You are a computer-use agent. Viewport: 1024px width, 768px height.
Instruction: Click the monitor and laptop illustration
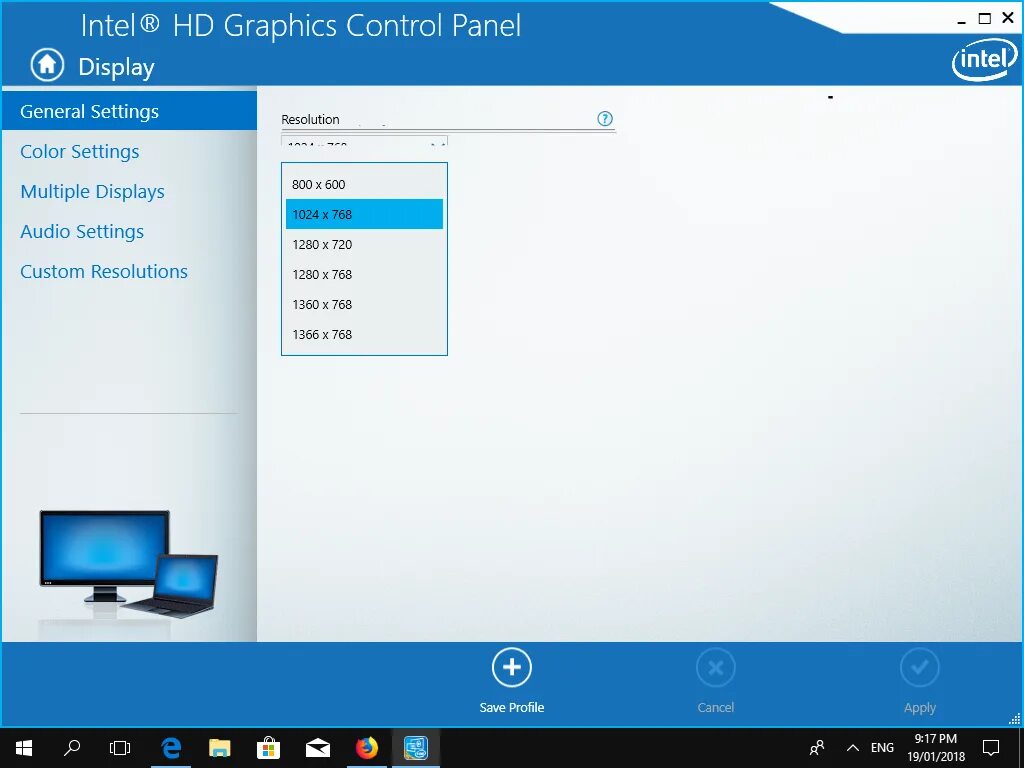(x=129, y=565)
